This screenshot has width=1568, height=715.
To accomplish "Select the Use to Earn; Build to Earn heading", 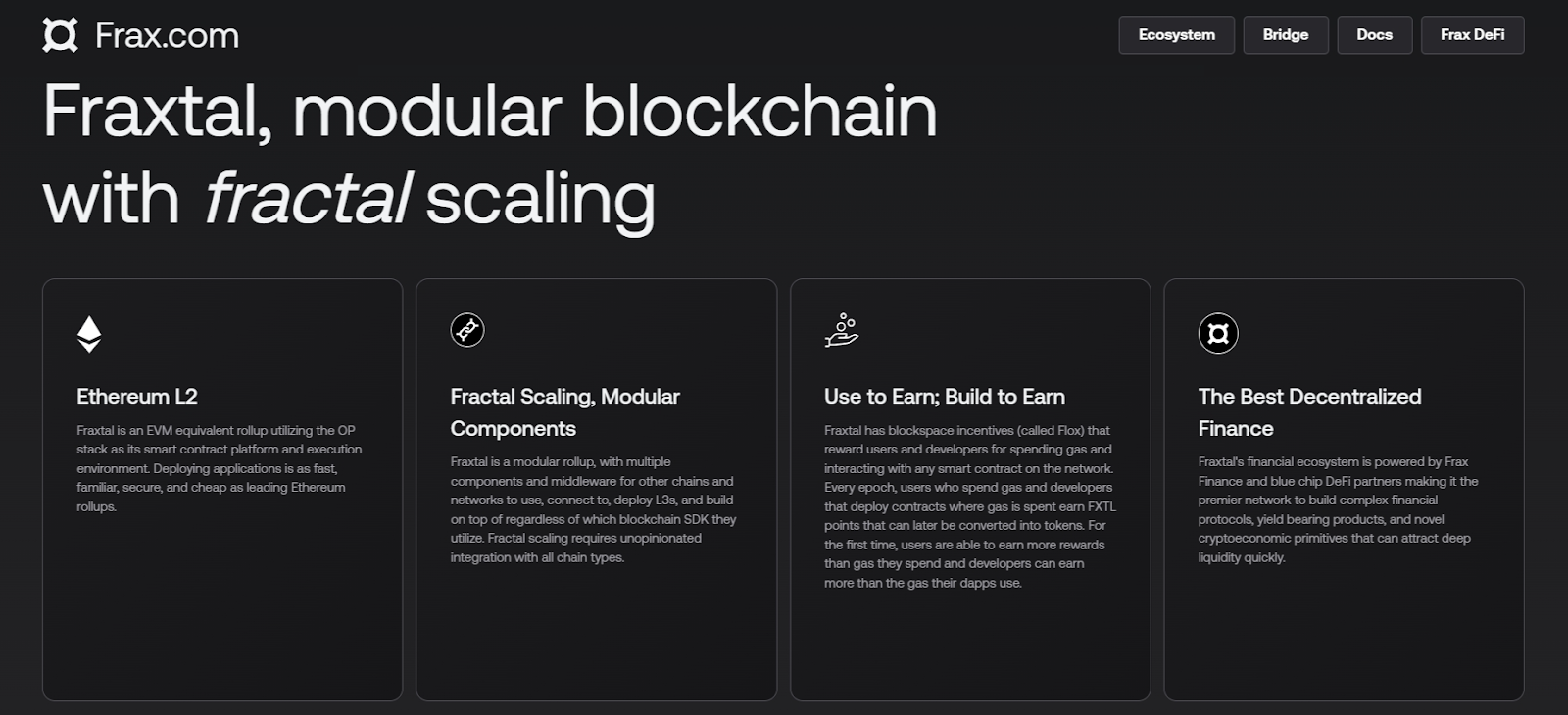I will (x=943, y=397).
